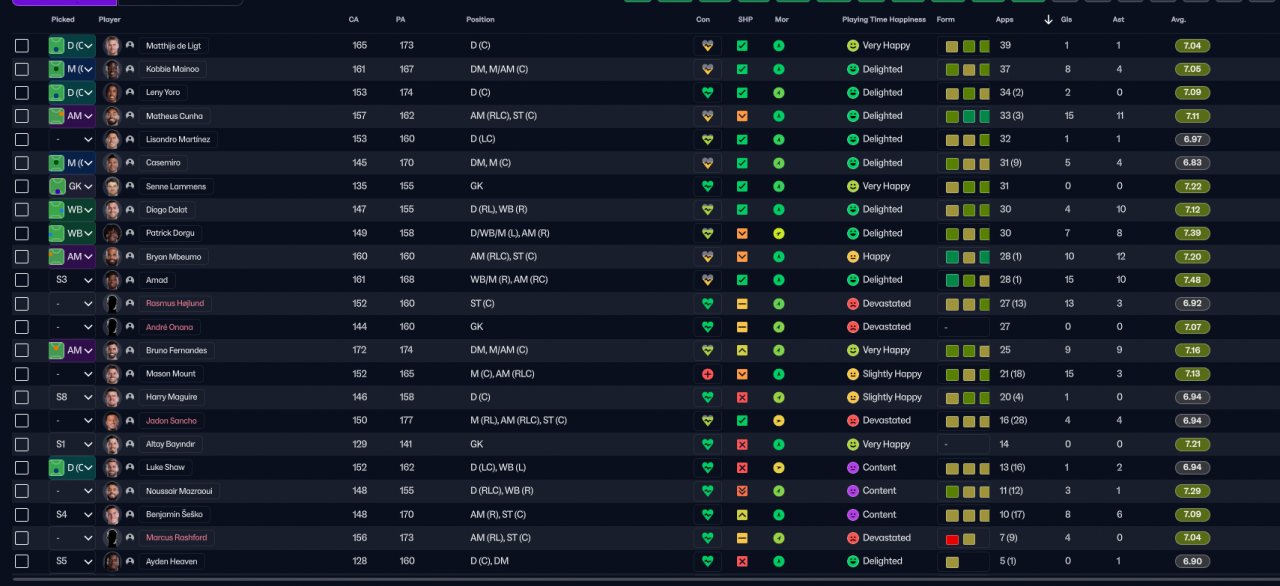Select Luke Shaw row checkbox
The width and height of the screenshot is (1280, 586).
click(x=22, y=468)
